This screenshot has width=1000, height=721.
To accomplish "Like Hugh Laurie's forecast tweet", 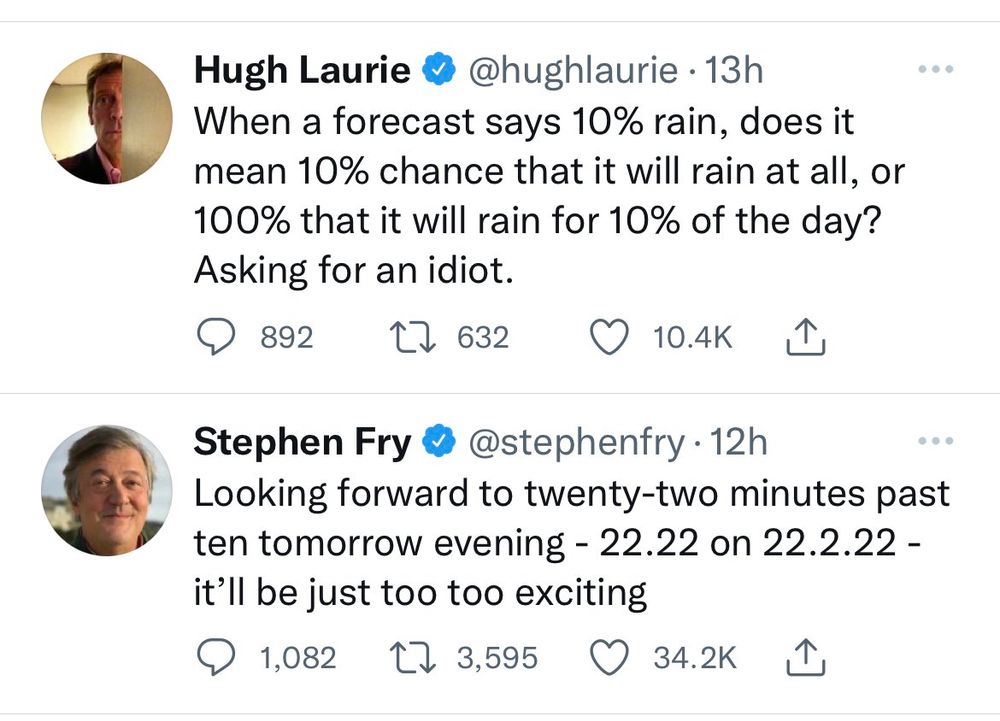I will [609, 337].
